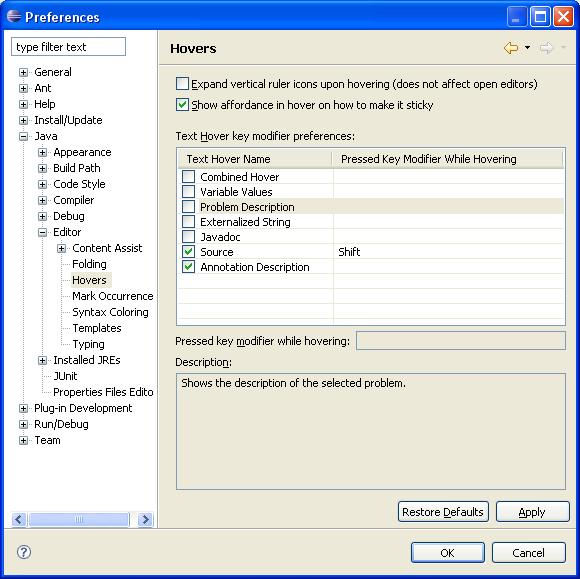Expand the Code Style tree node
Screen dimensions: 580x579
click(x=43, y=184)
